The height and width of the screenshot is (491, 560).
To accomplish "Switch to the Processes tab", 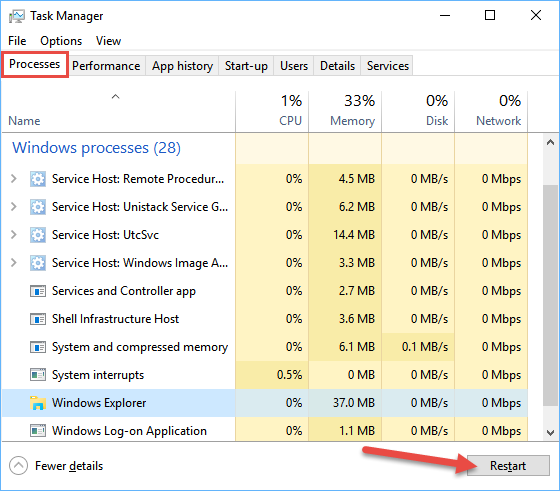I will click(x=35, y=64).
